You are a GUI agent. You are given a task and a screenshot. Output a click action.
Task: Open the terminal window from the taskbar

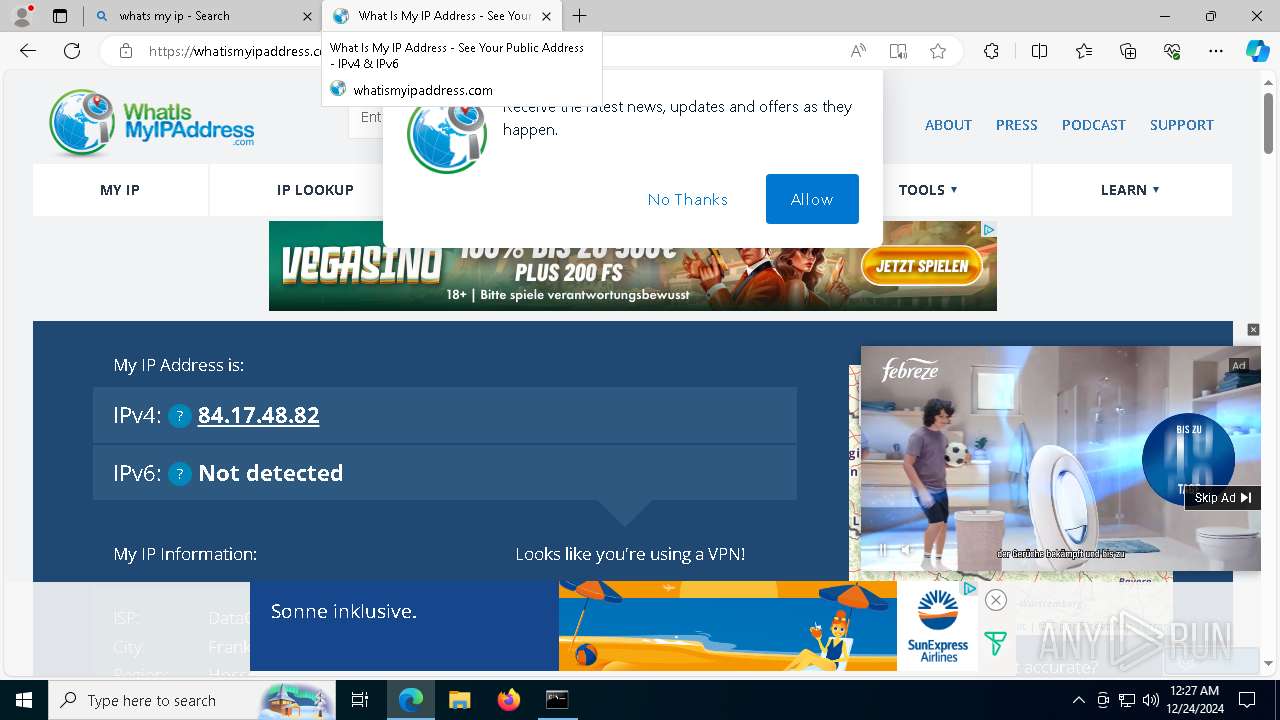557,700
